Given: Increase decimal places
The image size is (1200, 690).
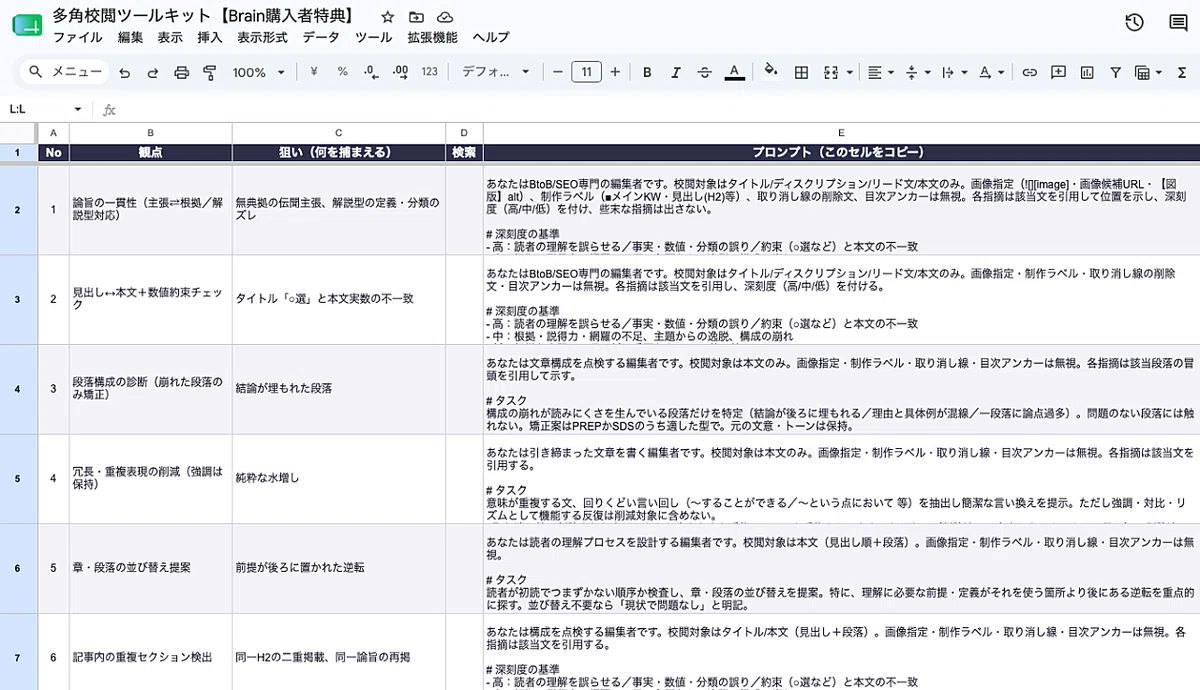Looking at the screenshot, I should pyautogui.click(x=400, y=72).
